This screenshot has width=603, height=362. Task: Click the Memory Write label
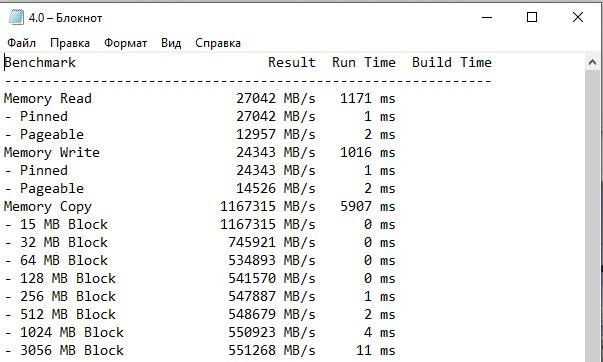tap(52, 152)
